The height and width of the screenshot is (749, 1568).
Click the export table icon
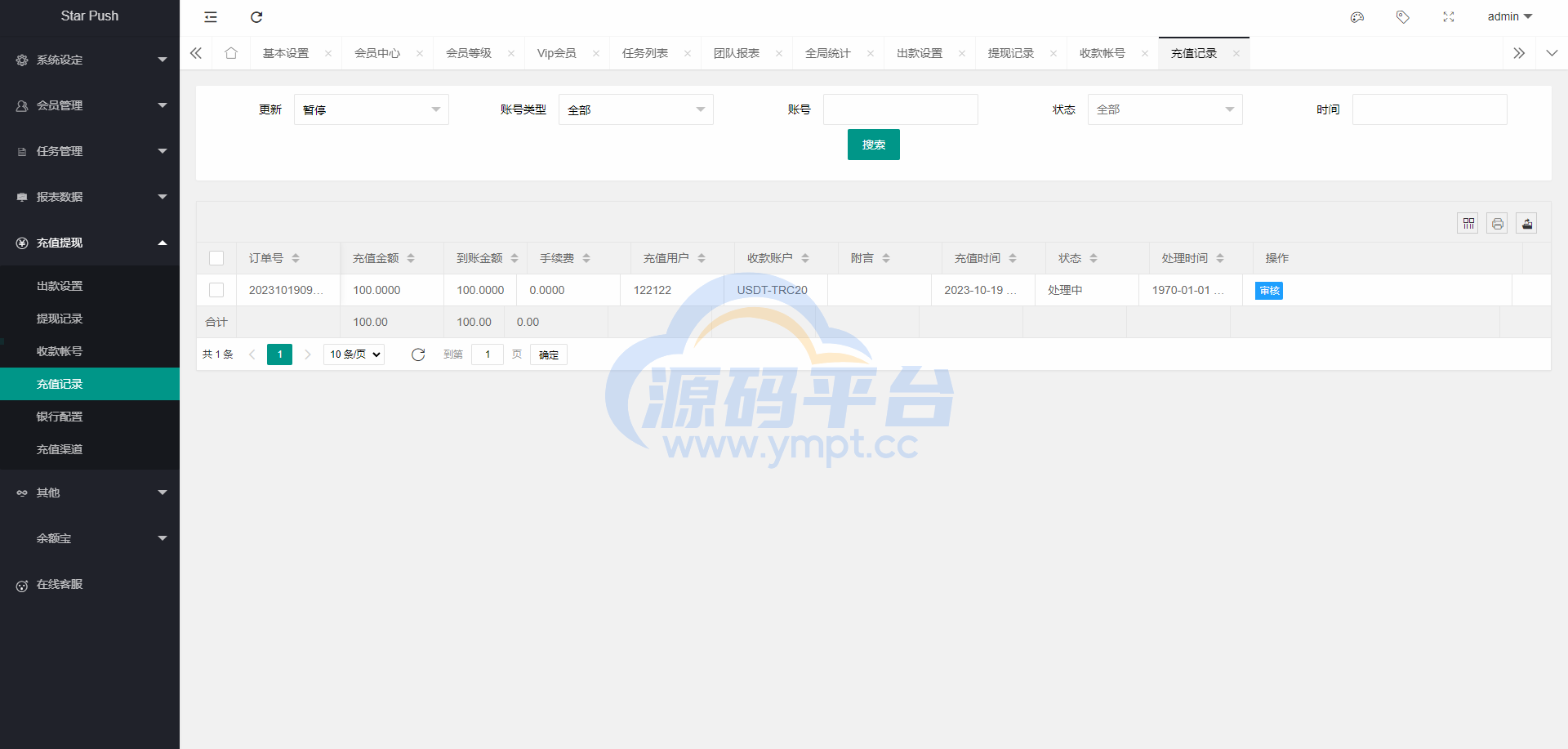click(1527, 224)
